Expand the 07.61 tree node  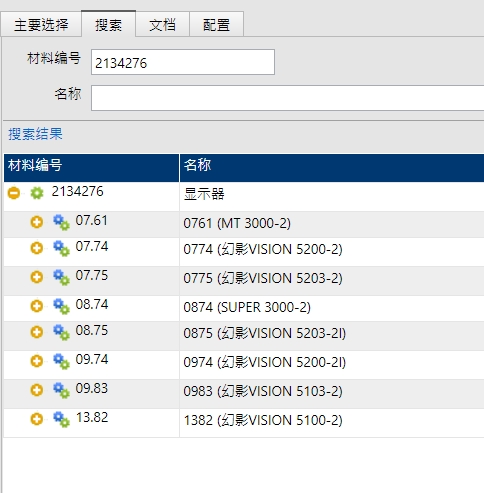[37, 222]
